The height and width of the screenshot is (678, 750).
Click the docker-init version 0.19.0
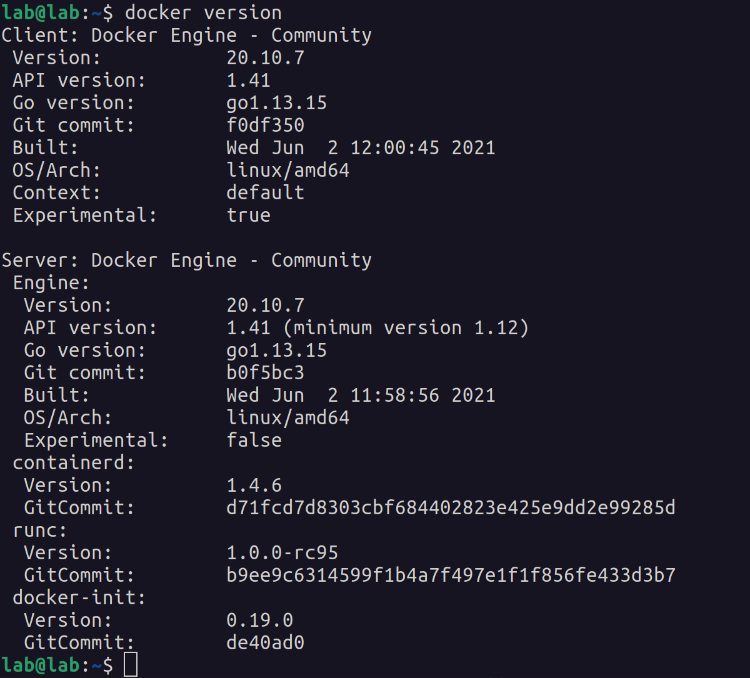coord(259,620)
